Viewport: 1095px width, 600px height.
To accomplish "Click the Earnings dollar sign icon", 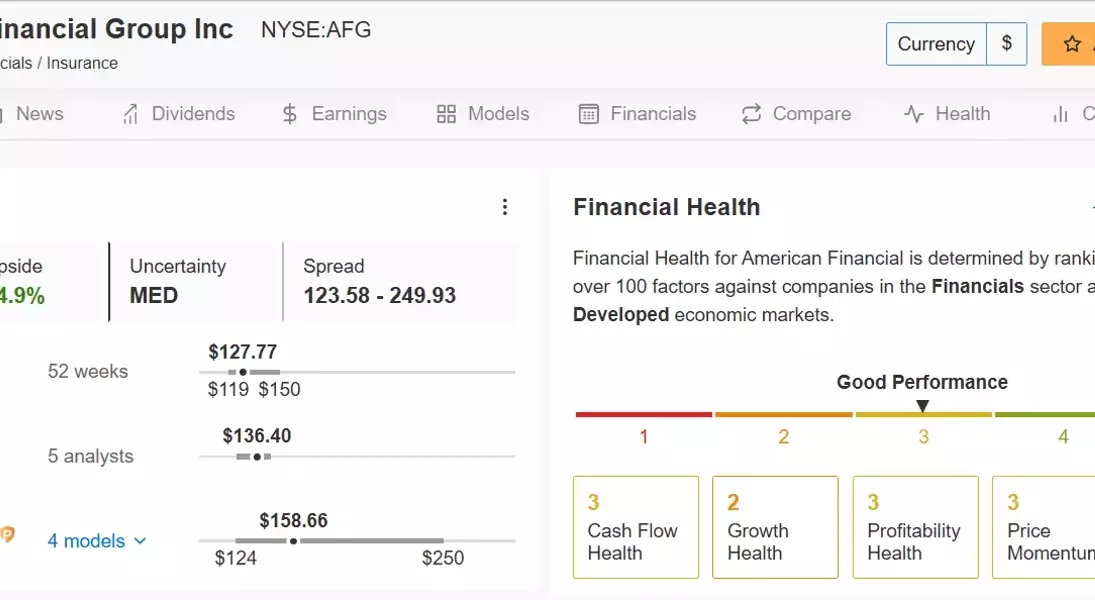I will coord(290,114).
